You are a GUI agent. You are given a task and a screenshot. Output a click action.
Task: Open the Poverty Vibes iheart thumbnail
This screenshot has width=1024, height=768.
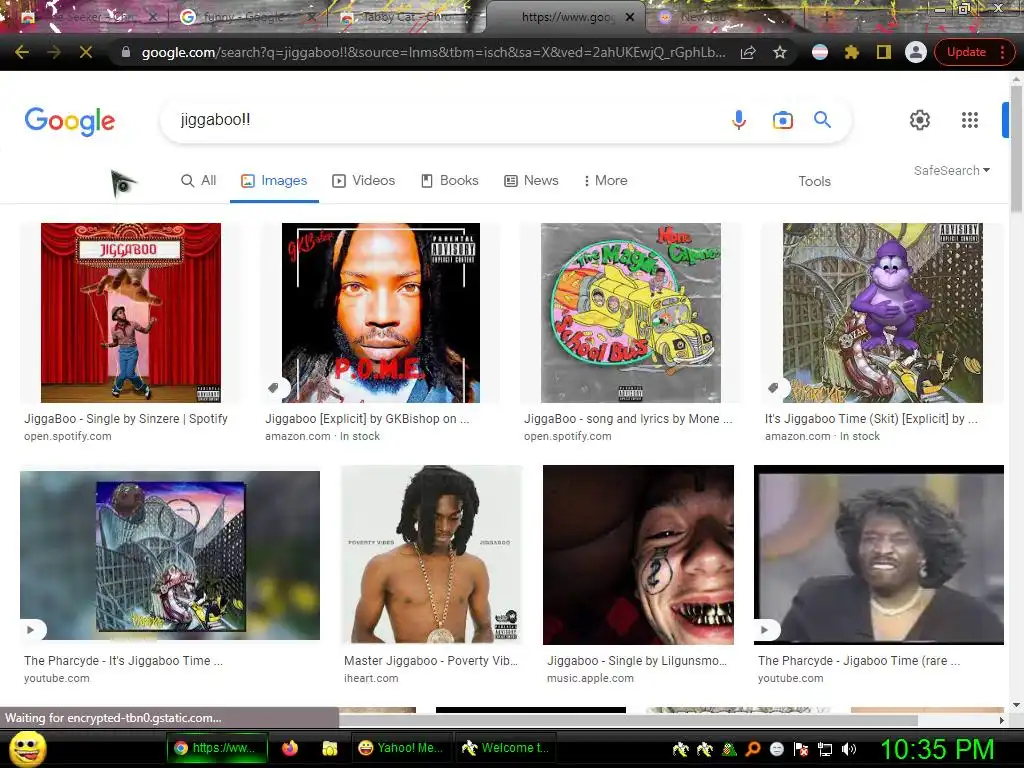click(431, 555)
